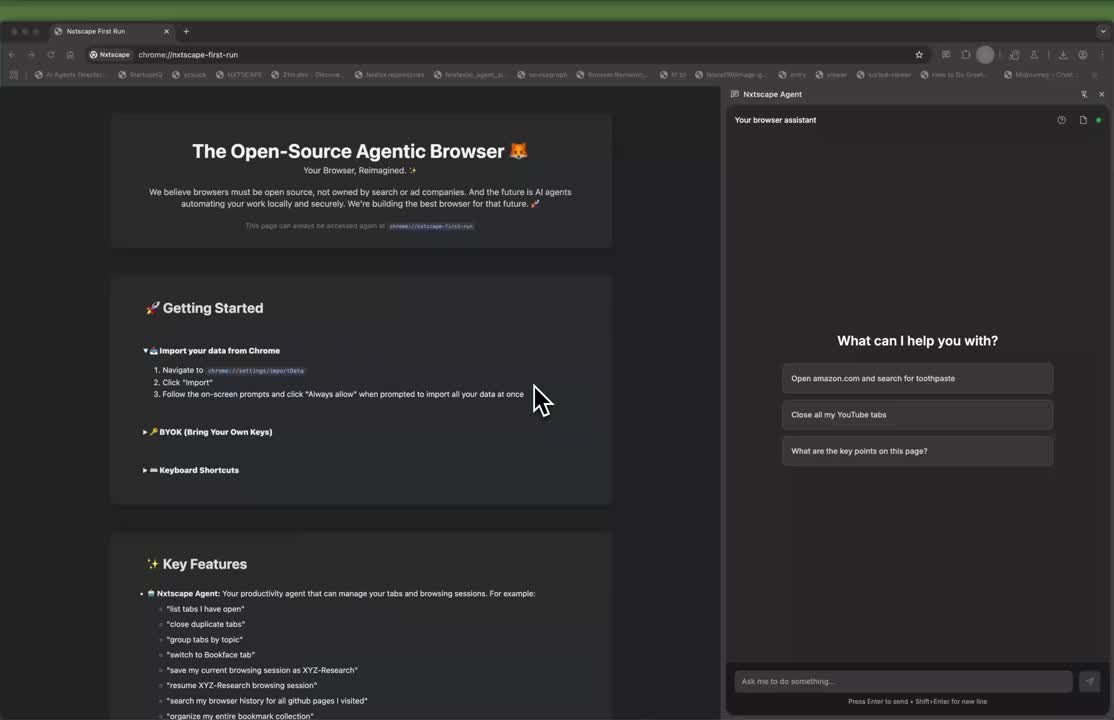Click the chrome://nxtscape-first-run code link
This screenshot has width=1114, height=720.
pos(431,226)
